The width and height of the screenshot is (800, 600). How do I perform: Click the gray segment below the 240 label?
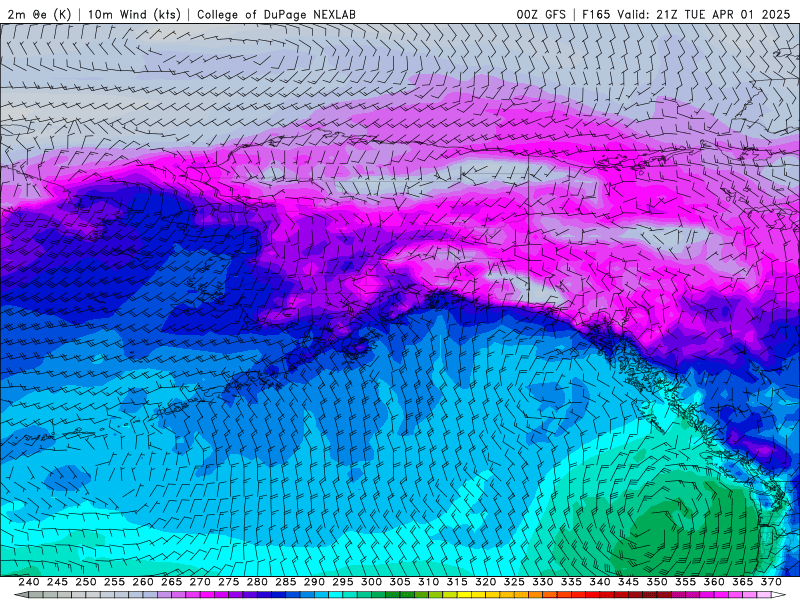(x=36, y=595)
